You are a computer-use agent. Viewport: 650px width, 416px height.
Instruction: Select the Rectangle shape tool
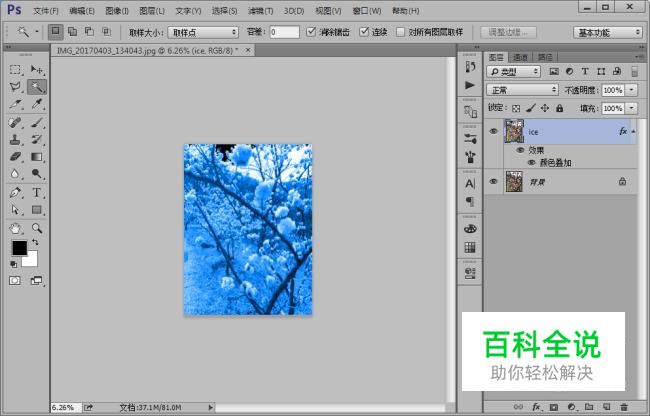[37, 210]
